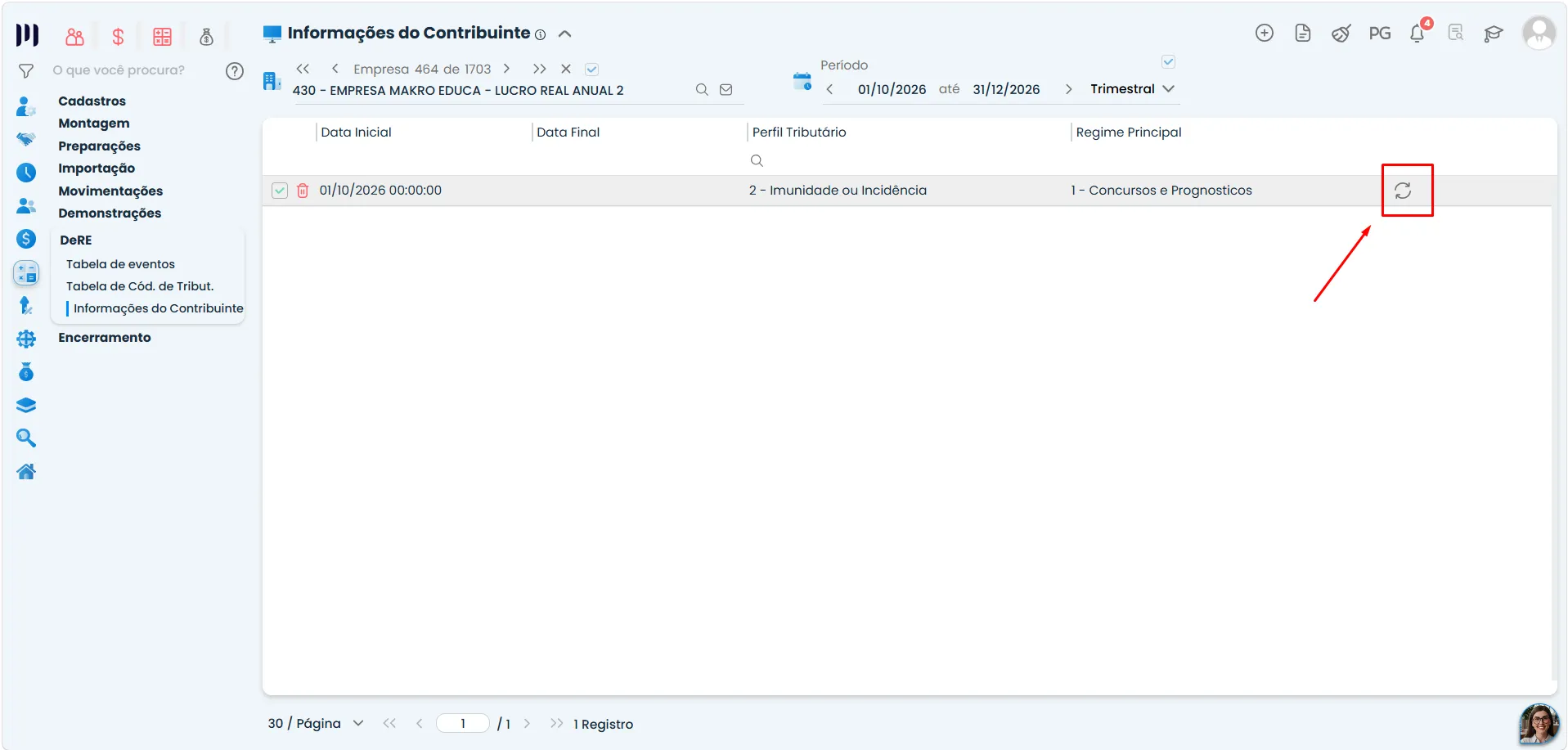Sort by Regime Principal column header

click(1128, 132)
